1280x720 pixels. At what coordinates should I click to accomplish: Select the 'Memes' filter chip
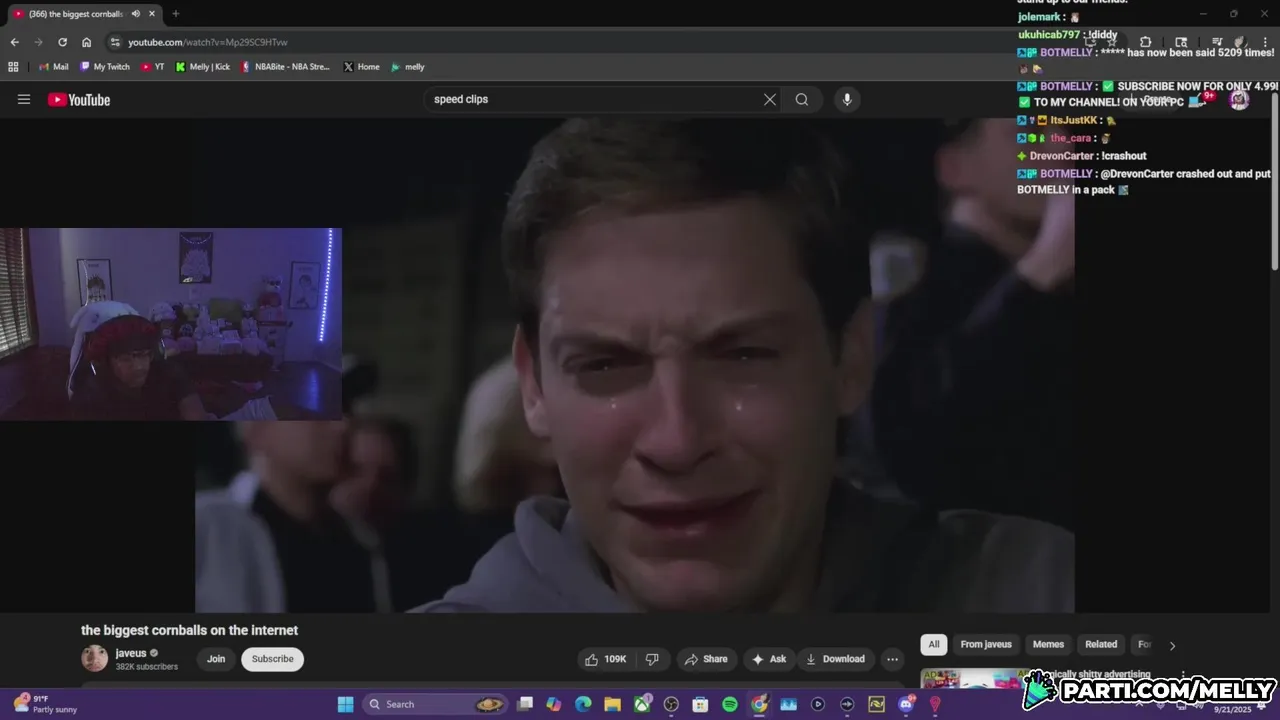point(1048,644)
